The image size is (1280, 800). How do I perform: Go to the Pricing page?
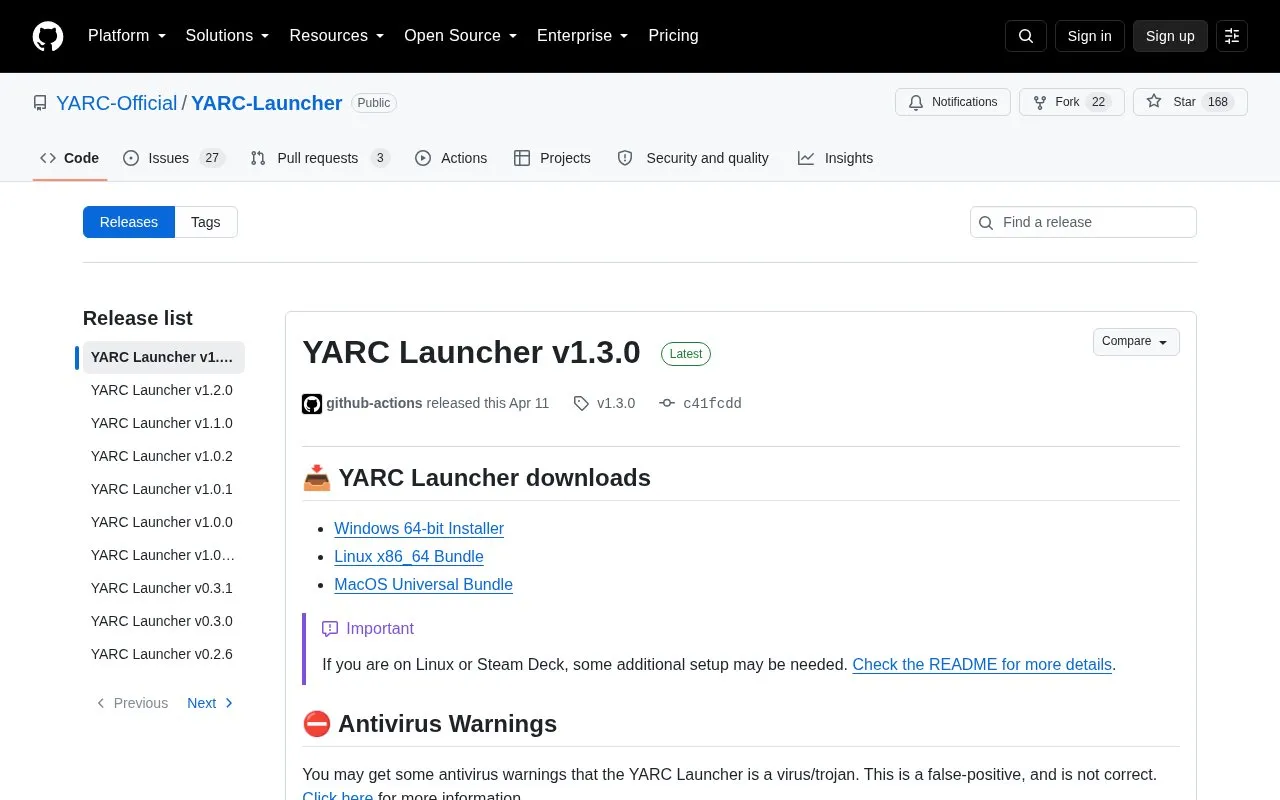(x=673, y=36)
